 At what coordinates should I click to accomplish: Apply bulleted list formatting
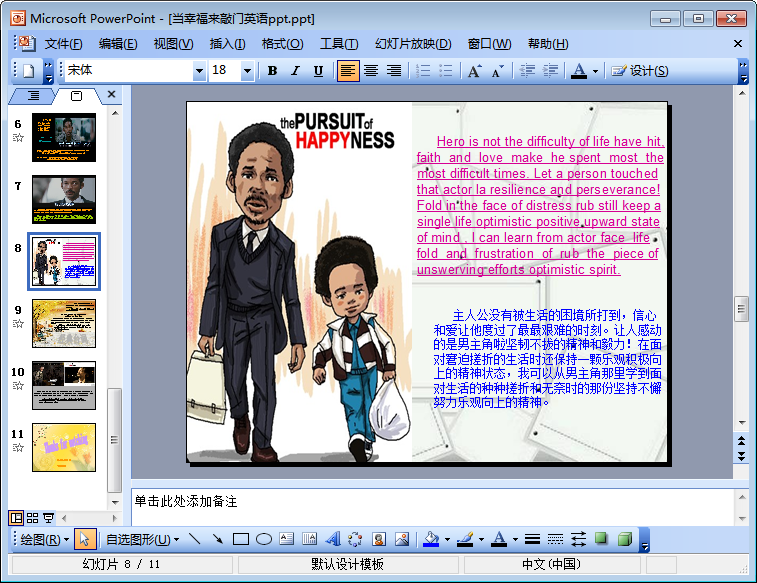pos(446,71)
